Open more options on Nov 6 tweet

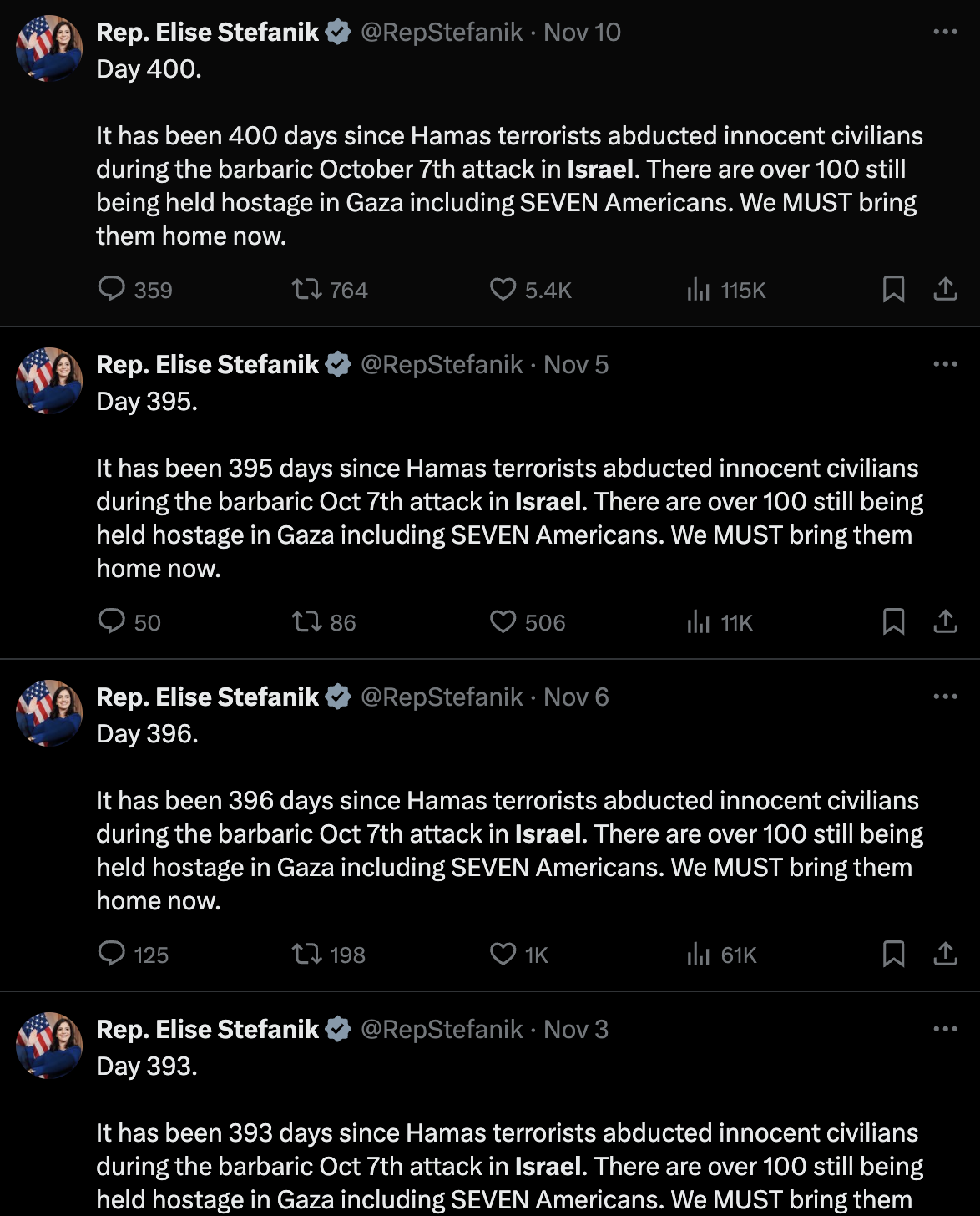pyautogui.click(x=945, y=697)
